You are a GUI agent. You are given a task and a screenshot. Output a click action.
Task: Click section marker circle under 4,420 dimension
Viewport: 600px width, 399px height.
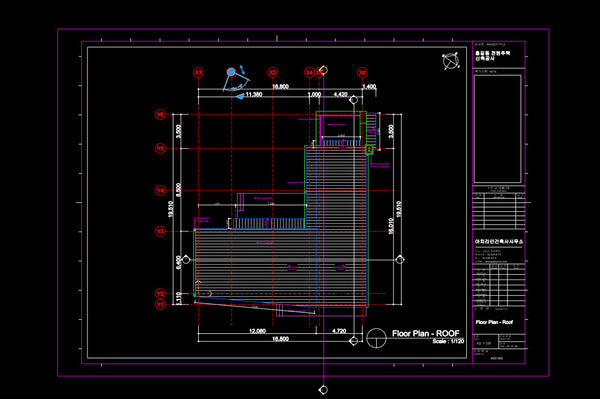(354, 100)
